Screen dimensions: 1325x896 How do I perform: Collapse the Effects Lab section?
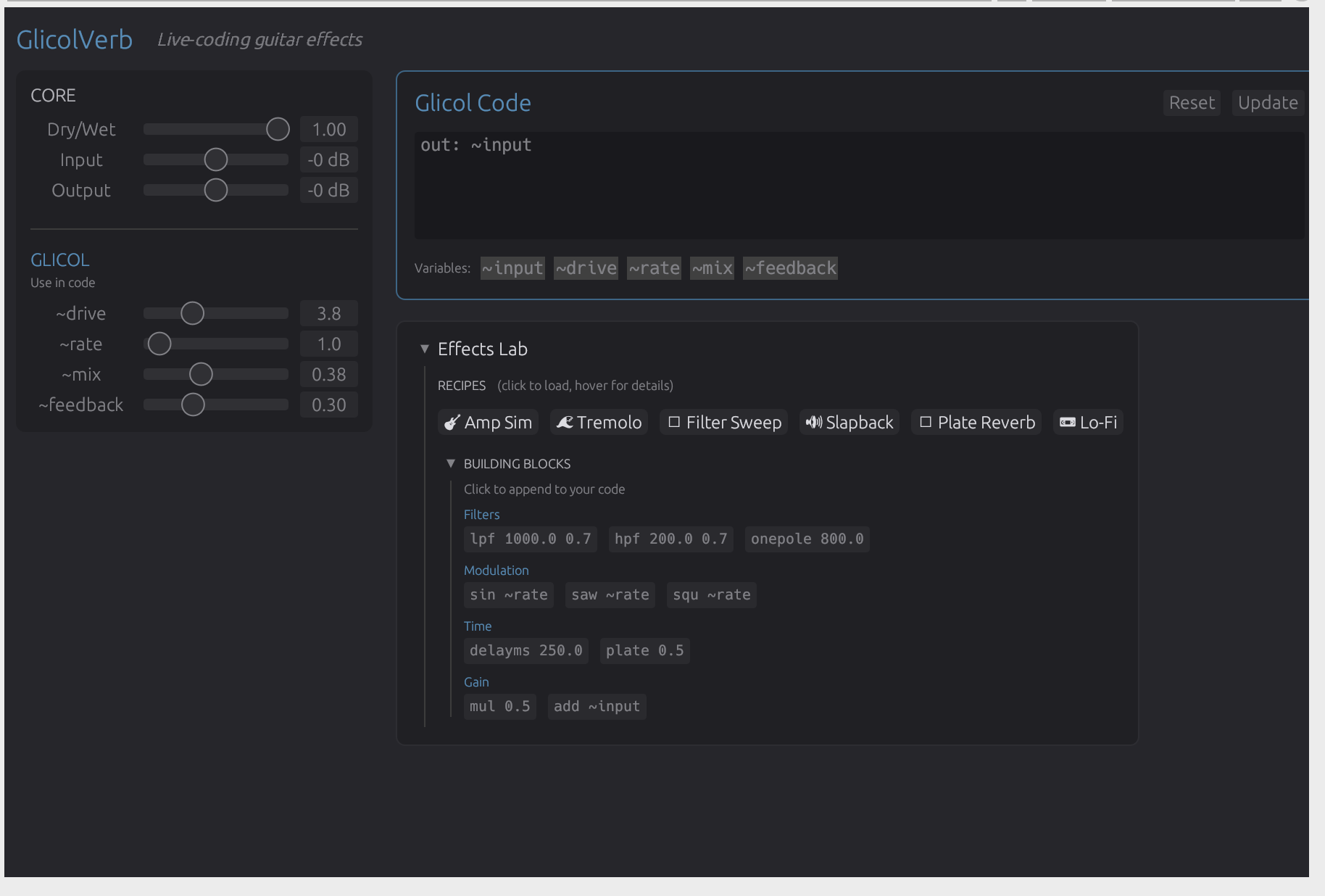click(x=425, y=349)
